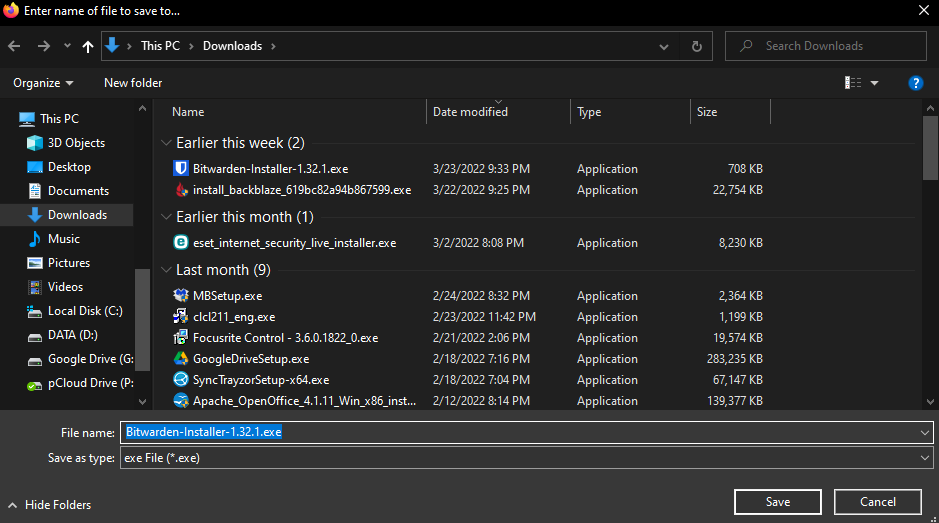Open the 'Save as type' dropdown

tap(923, 457)
